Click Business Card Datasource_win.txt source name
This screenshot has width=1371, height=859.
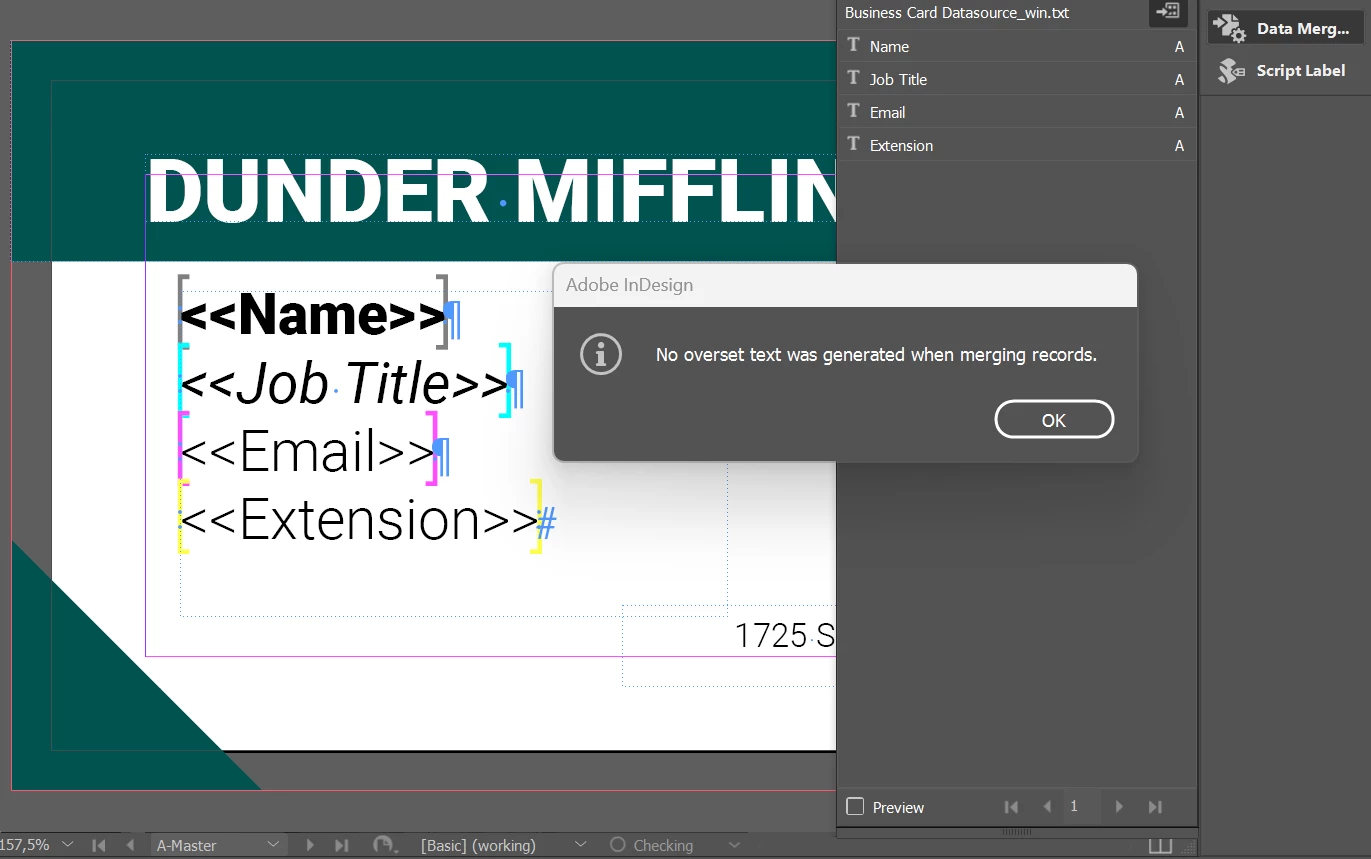(x=957, y=13)
